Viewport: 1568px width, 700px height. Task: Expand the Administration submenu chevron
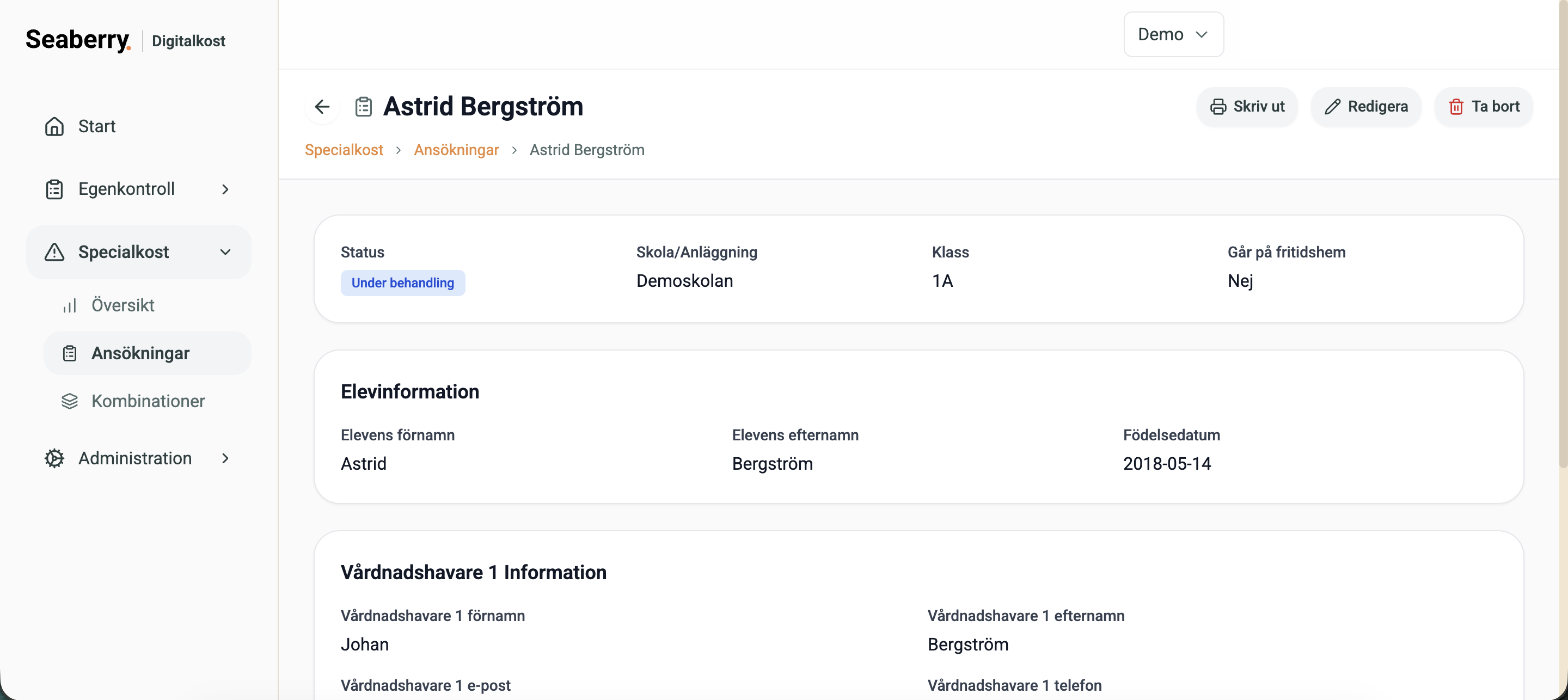(225, 458)
